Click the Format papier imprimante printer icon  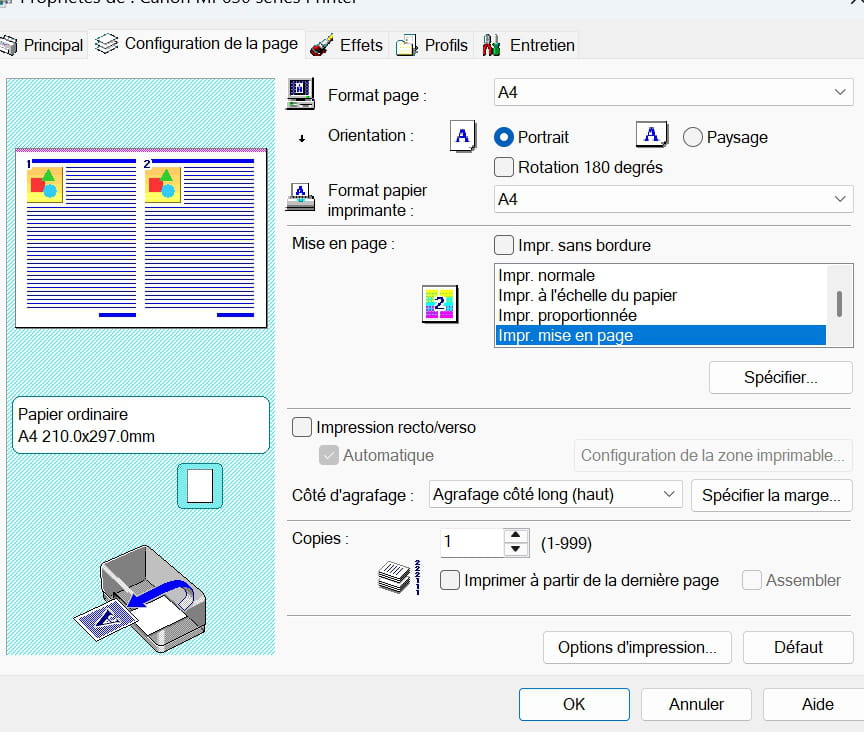pos(300,198)
